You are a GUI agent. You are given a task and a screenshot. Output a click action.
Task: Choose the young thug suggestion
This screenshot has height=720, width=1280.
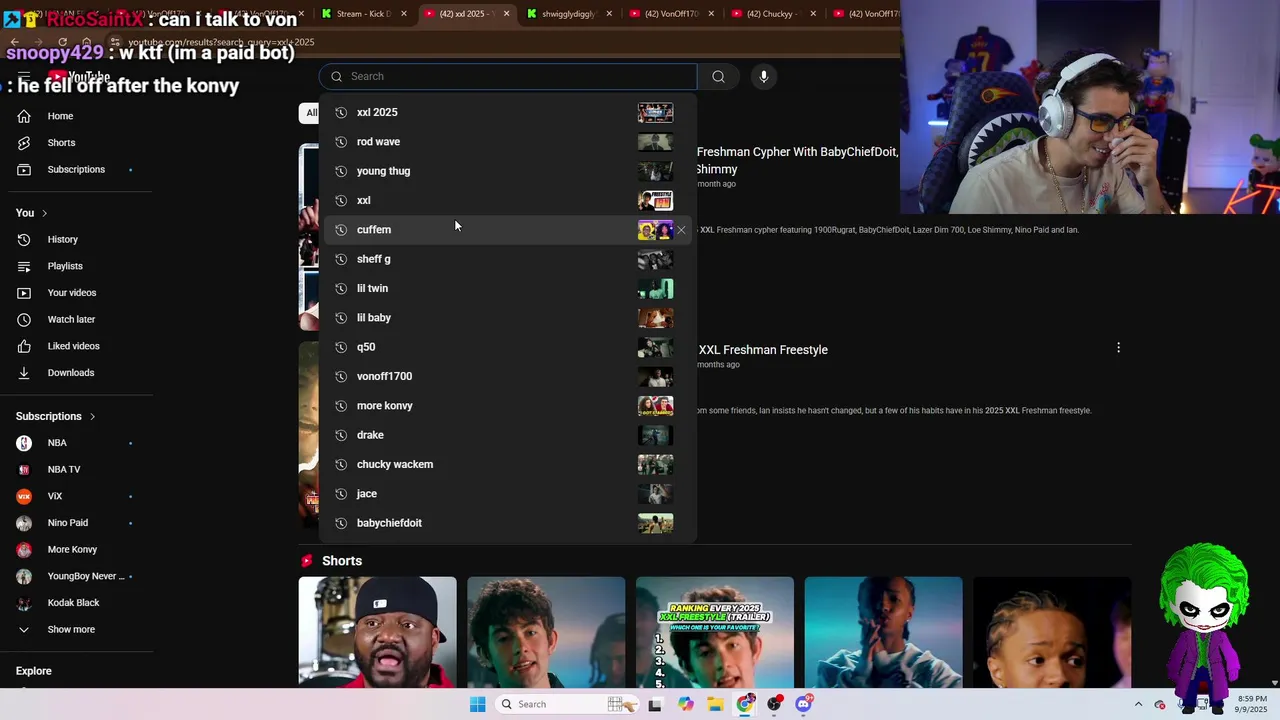(x=507, y=171)
